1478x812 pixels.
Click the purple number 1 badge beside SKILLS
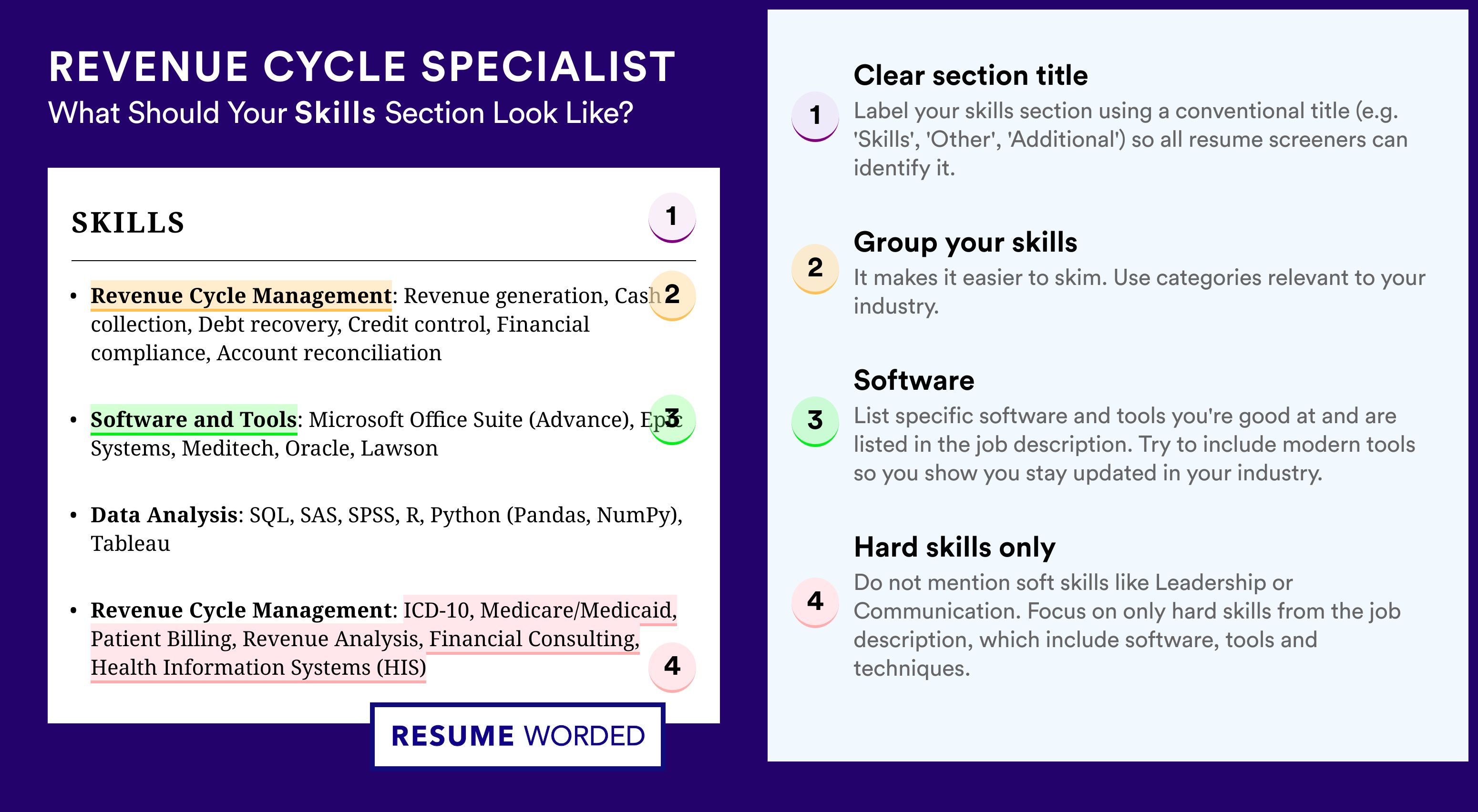click(x=672, y=217)
